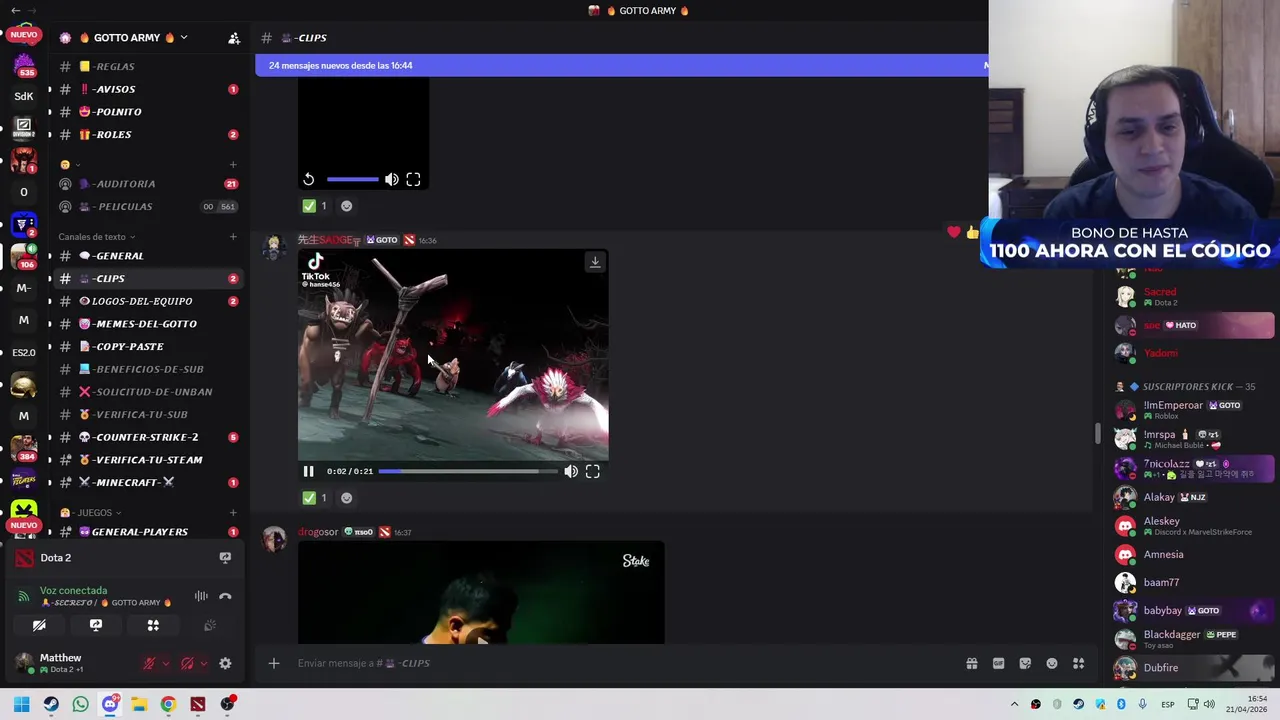This screenshot has height=720, width=1280.
Task: Collapse the emoji-named voice category
Action: coord(70,164)
